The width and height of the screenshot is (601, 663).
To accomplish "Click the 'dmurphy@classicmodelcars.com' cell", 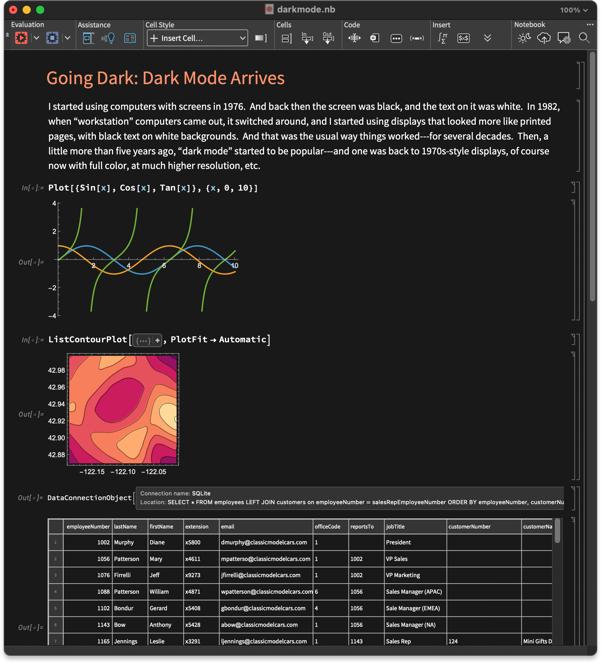I will click(x=264, y=542).
